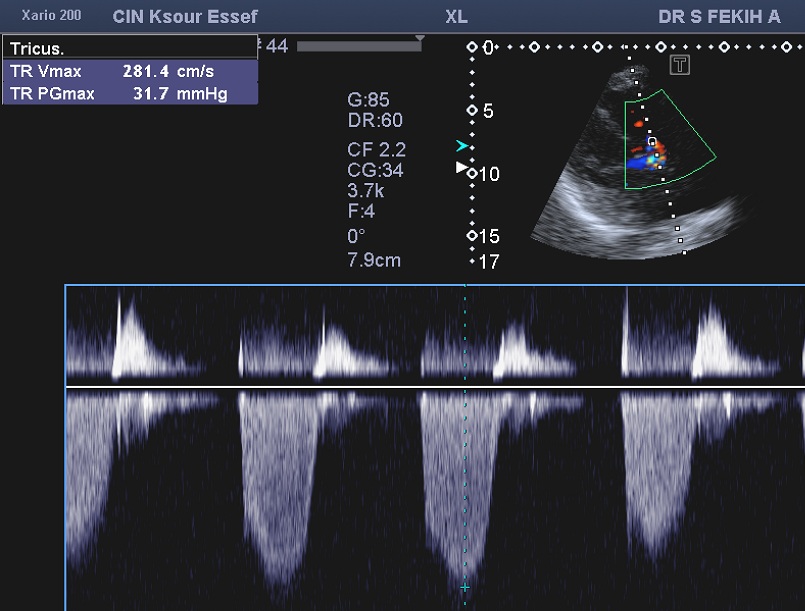Image resolution: width=805 pixels, height=611 pixels.
Task: Click the cyan arrowhead depth marker
Action: [462, 146]
